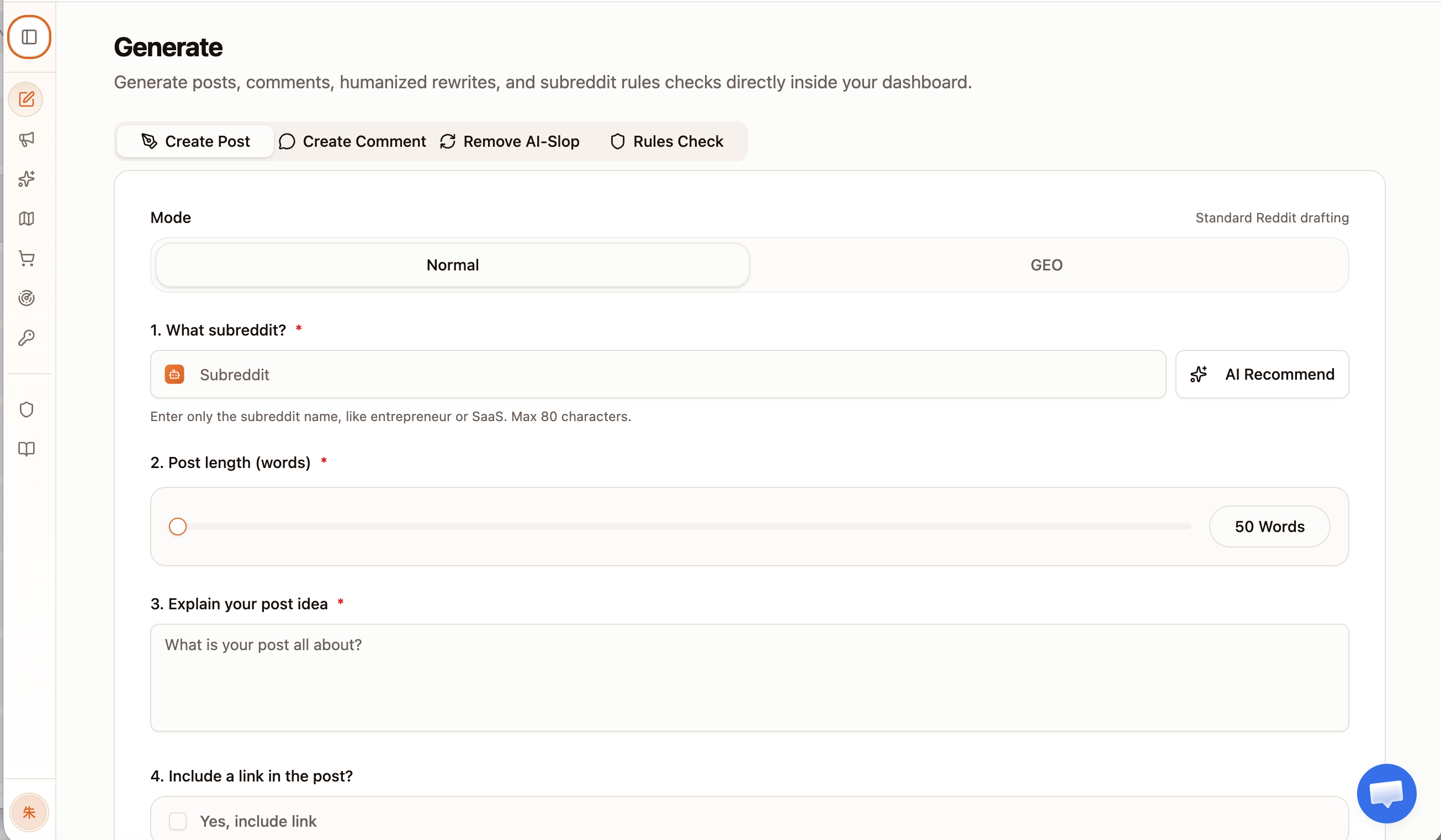This screenshot has height=840, width=1441.
Task: Click the AI Recommend button
Action: (x=1262, y=374)
